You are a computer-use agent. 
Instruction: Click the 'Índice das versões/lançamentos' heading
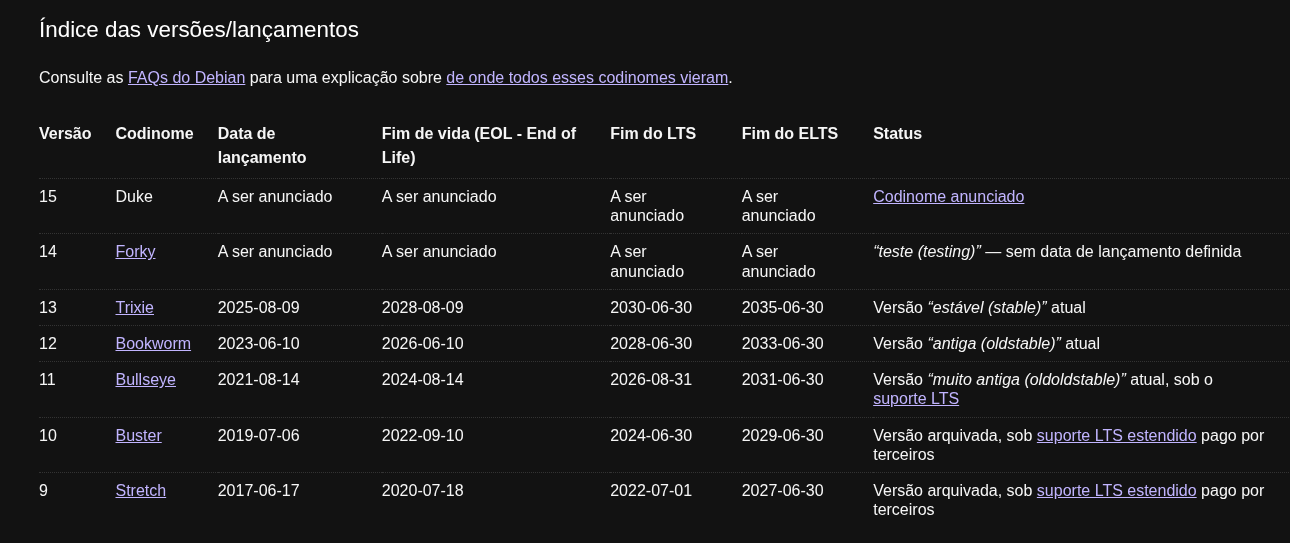(198, 30)
